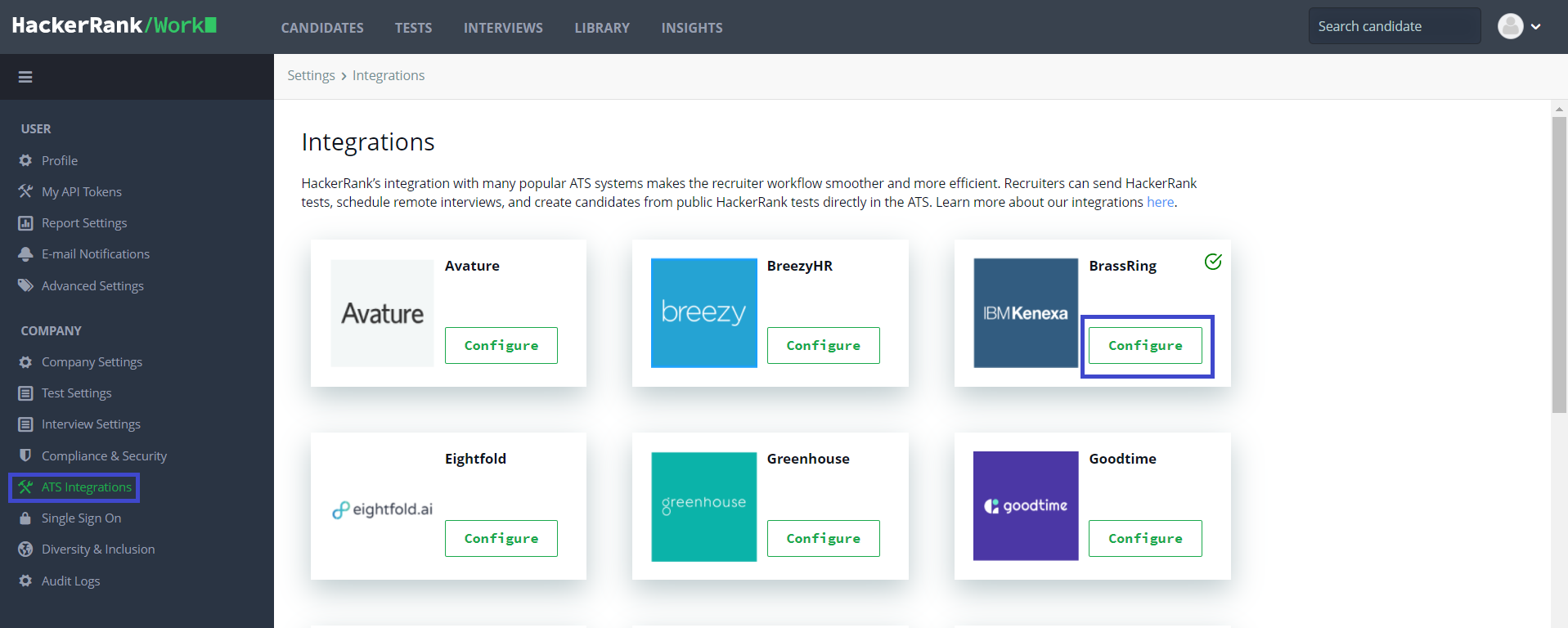Click the Audit Logs gear icon
The height and width of the screenshot is (628, 1568).
[x=25, y=581]
